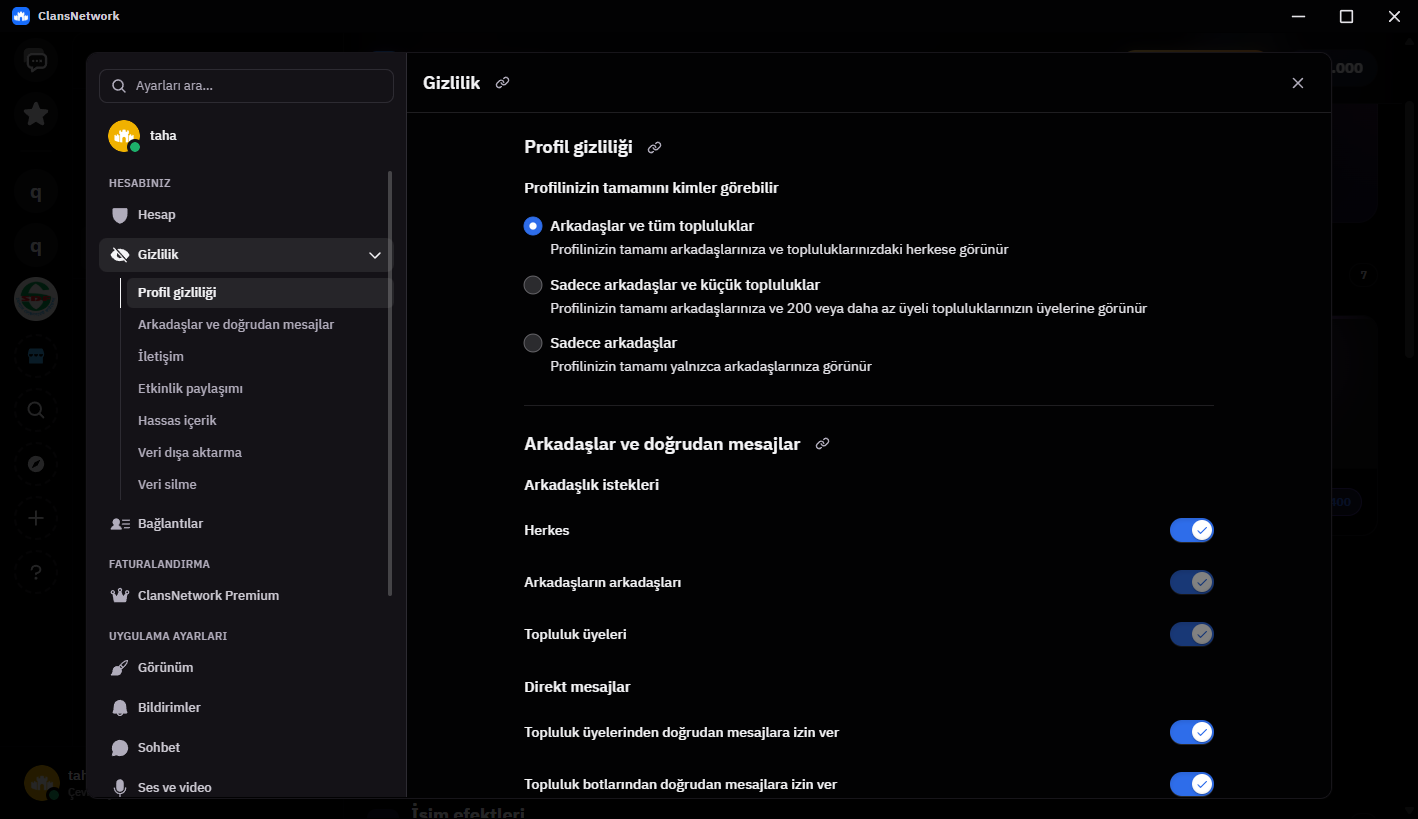Screen dimensions: 1418x819
Task: Toggle Topluluk üyelerinden doğrudan mesajlara izin ver
Action: tap(1192, 732)
